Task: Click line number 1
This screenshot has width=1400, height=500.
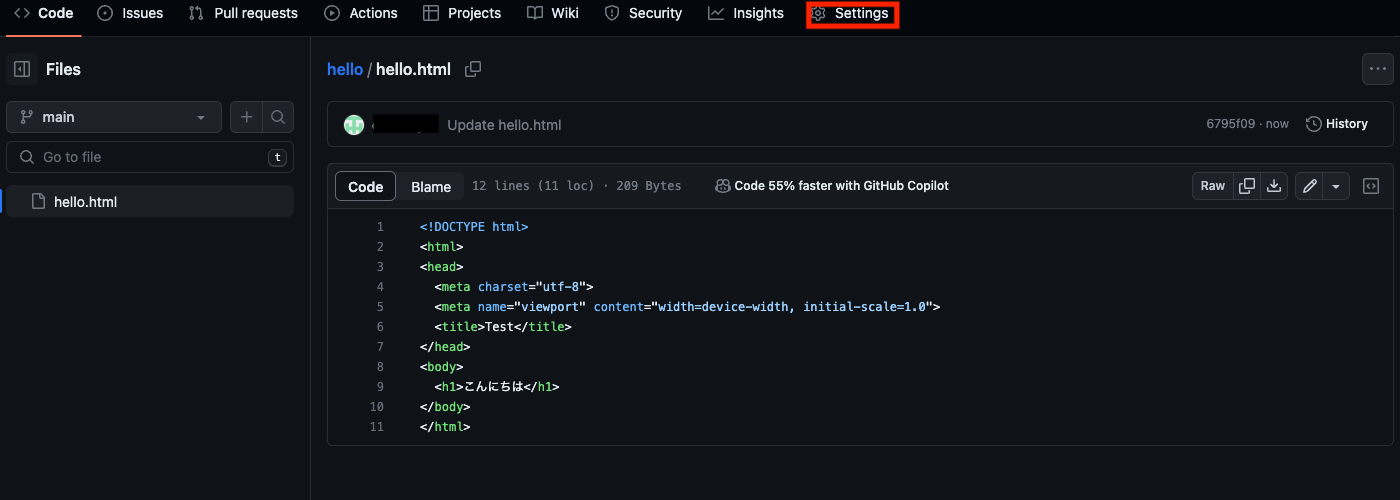Action: [x=380, y=227]
